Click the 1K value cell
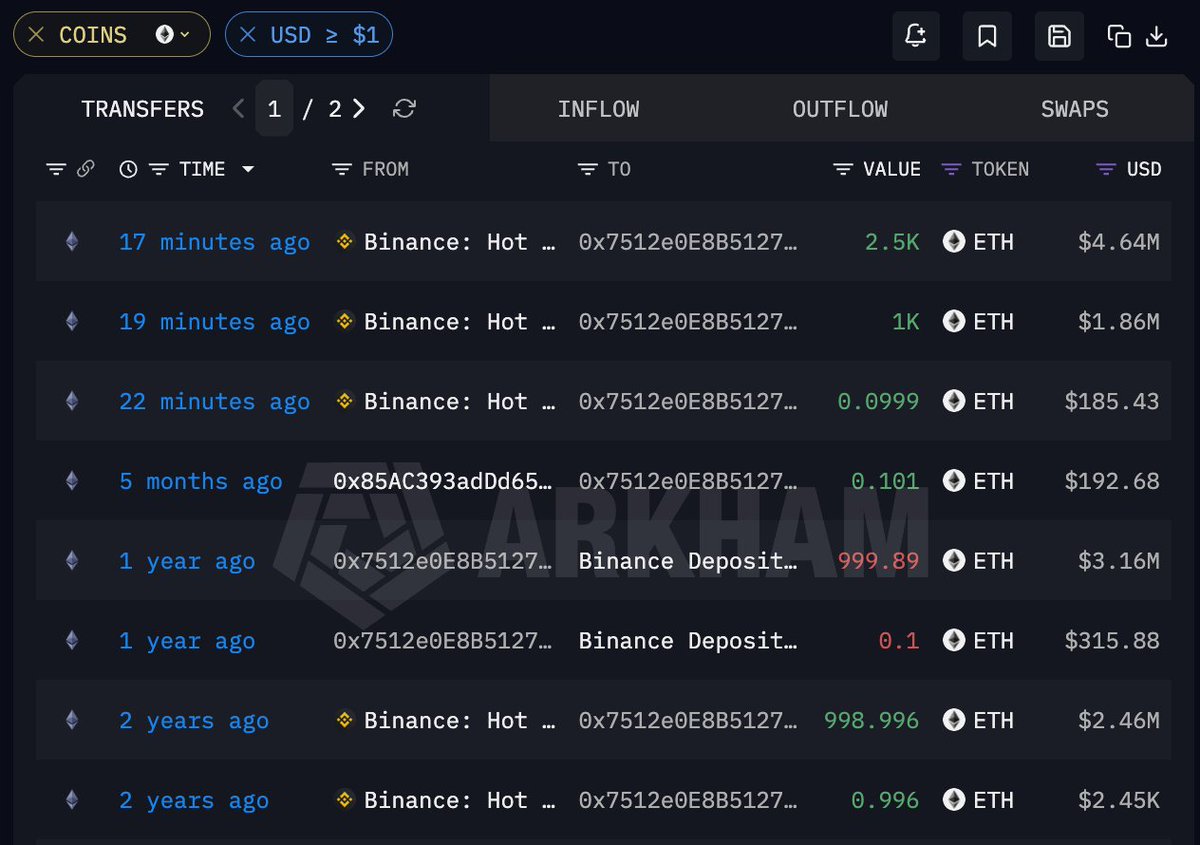Viewport: 1200px width, 845px height. [905, 322]
